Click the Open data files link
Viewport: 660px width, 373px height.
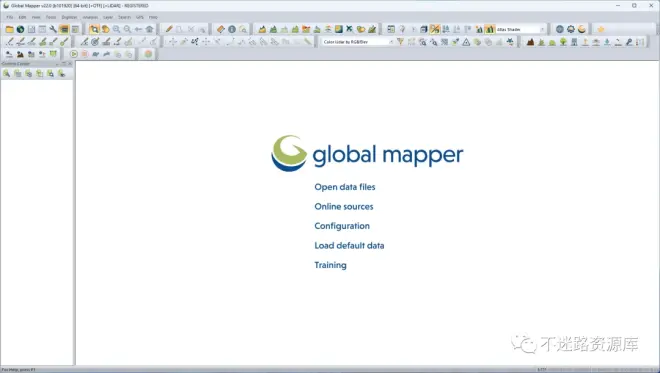click(x=345, y=187)
